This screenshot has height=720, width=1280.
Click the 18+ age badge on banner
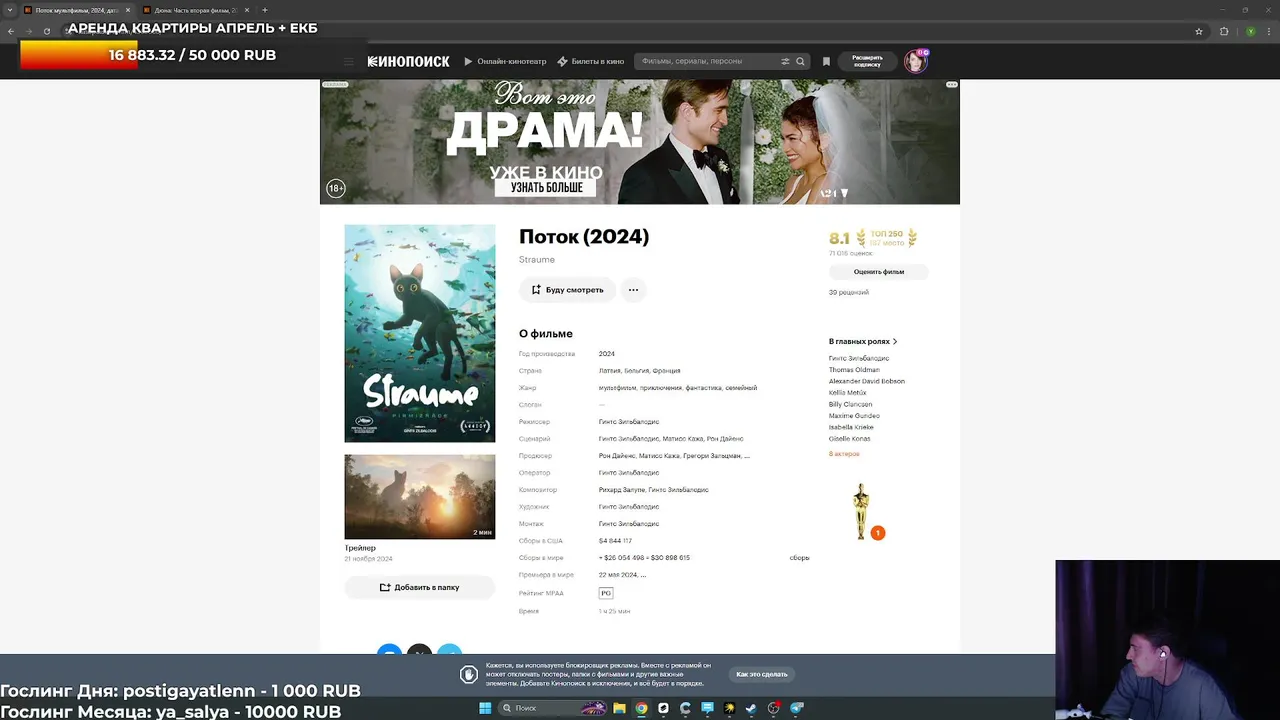point(336,188)
